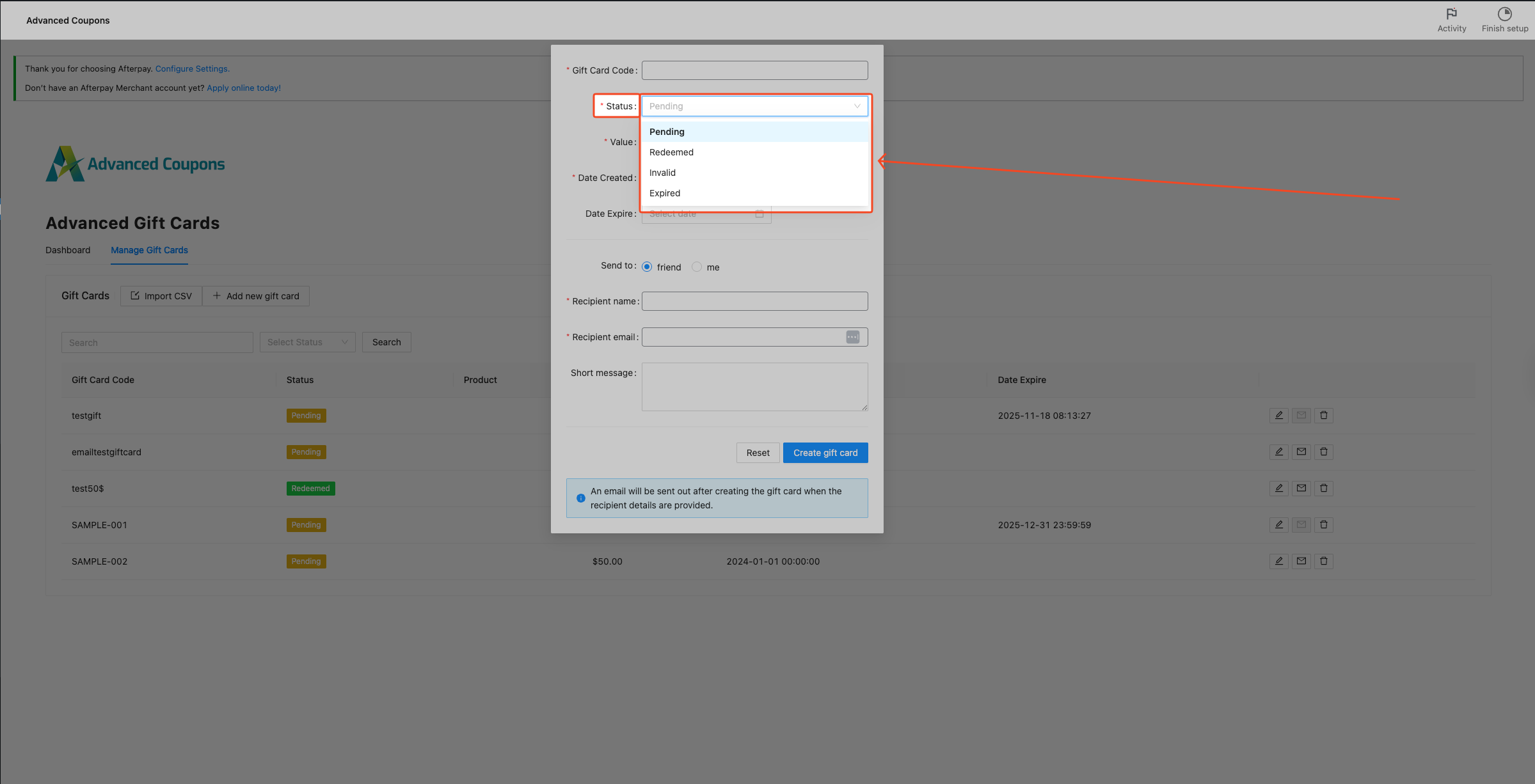Choose 'Redeemed' from status dropdown list
This screenshot has height=784, width=1535.
[671, 152]
